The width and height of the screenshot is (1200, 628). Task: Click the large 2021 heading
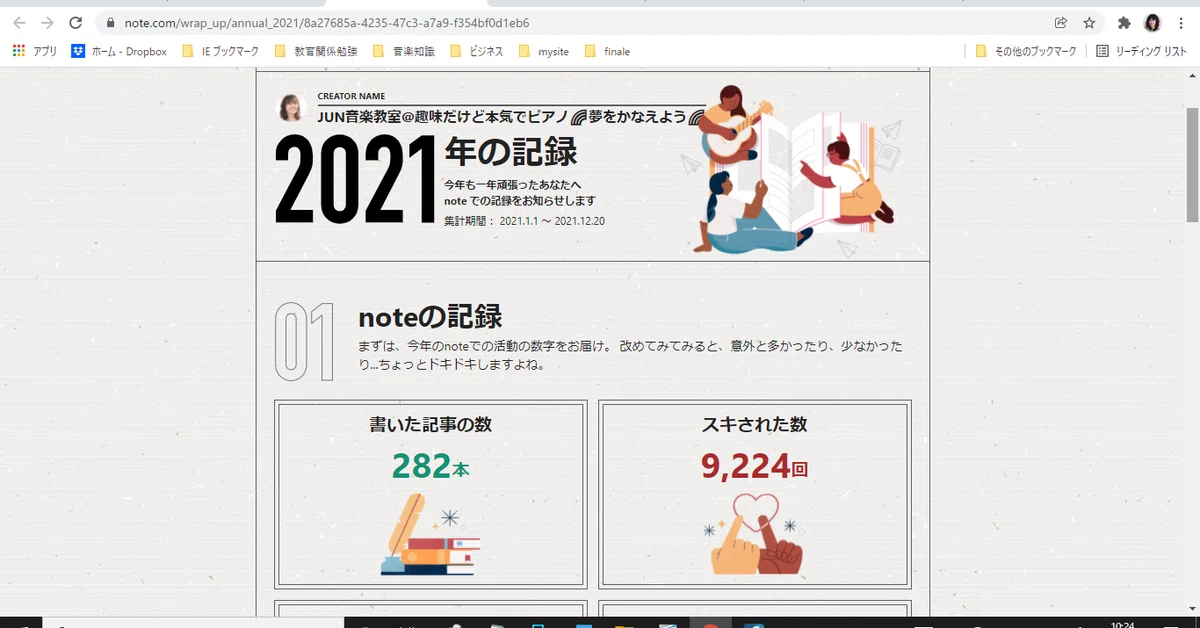click(x=356, y=178)
